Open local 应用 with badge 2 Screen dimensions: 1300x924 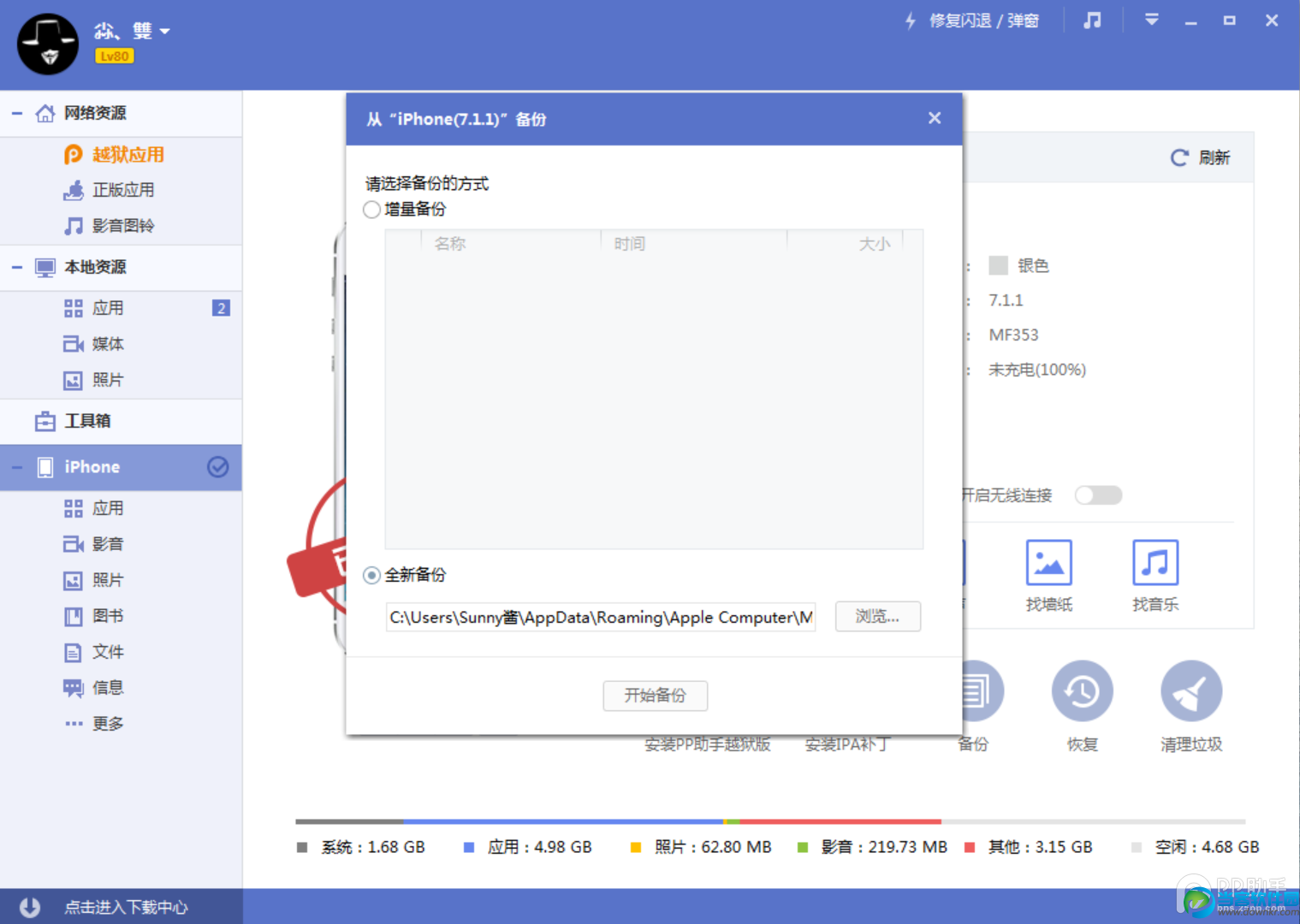coord(121,308)
